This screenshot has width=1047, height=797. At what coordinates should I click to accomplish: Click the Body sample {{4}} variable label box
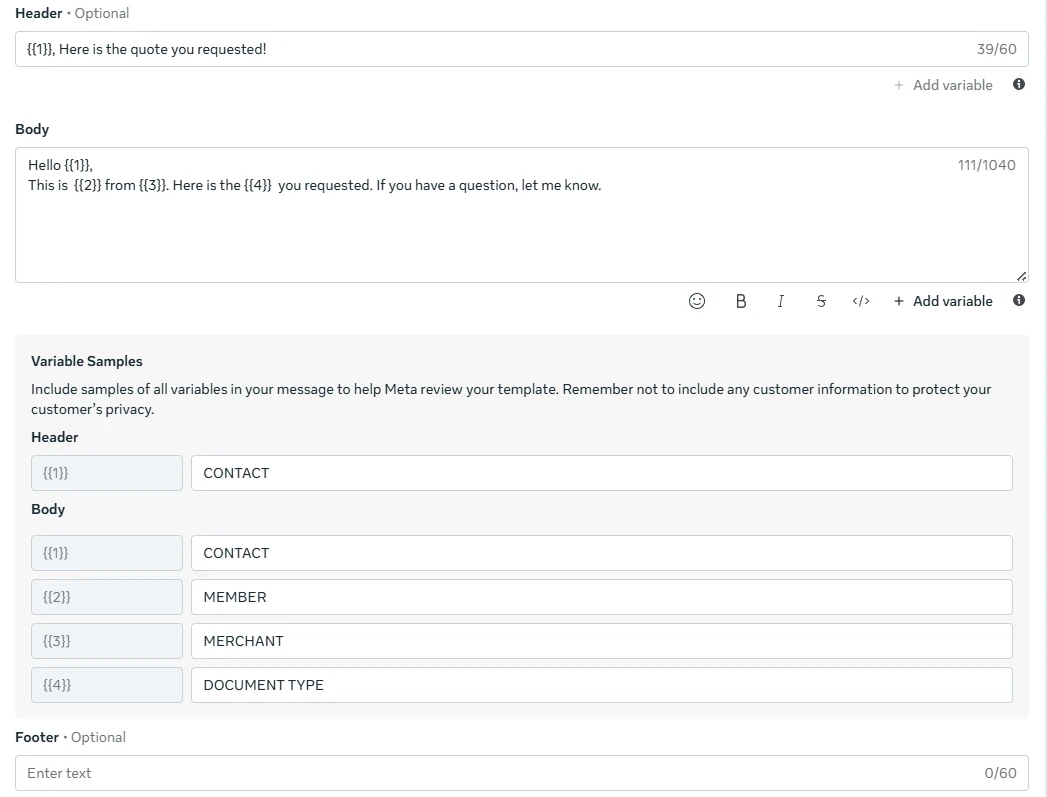pos(107,685)
